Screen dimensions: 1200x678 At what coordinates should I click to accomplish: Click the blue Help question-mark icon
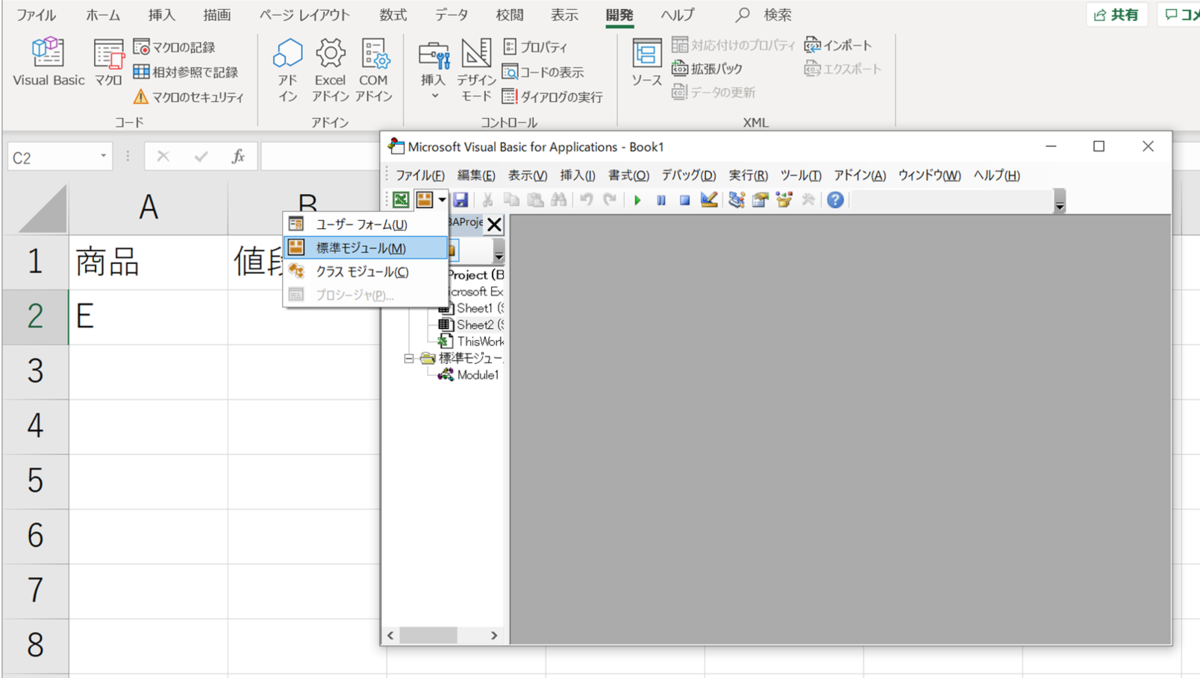(x=835, y=200)
